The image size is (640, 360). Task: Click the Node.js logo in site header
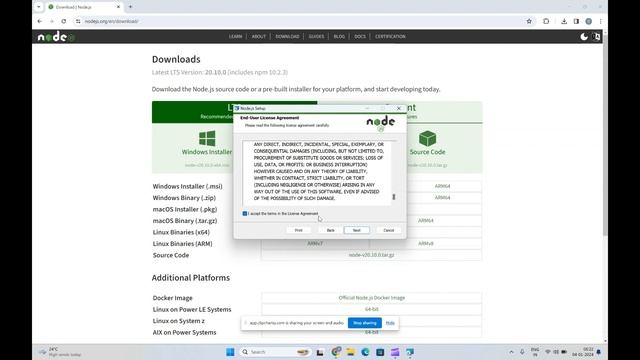point(56,37)
